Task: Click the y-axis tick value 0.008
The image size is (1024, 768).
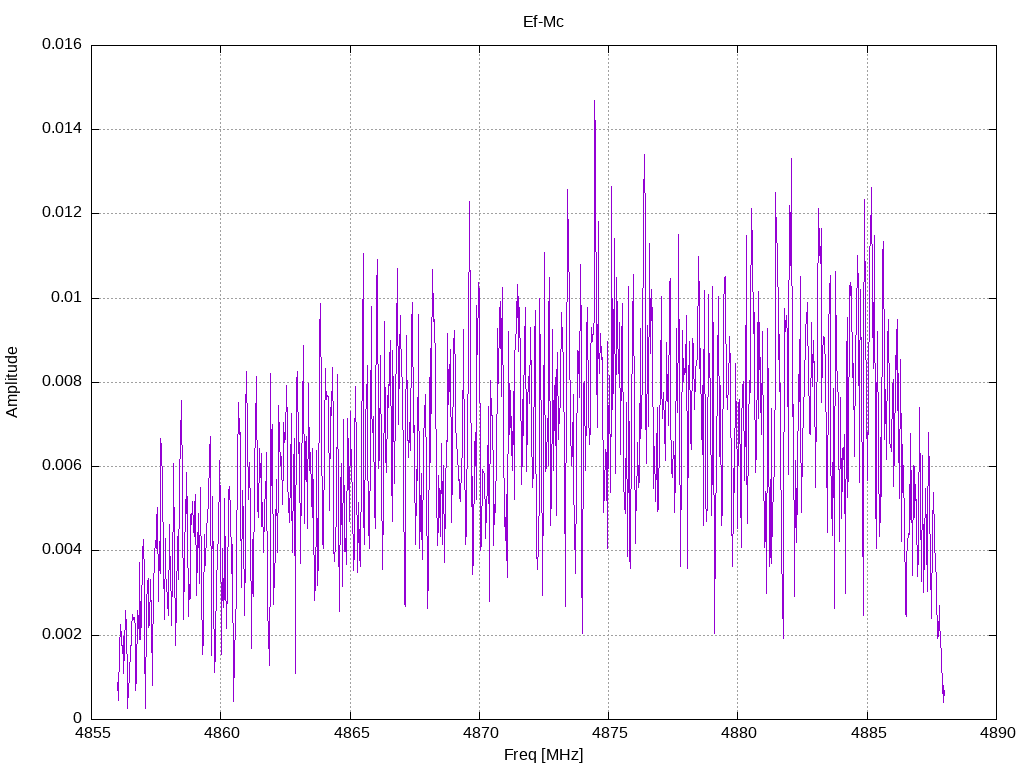Action: pos(62,382)
